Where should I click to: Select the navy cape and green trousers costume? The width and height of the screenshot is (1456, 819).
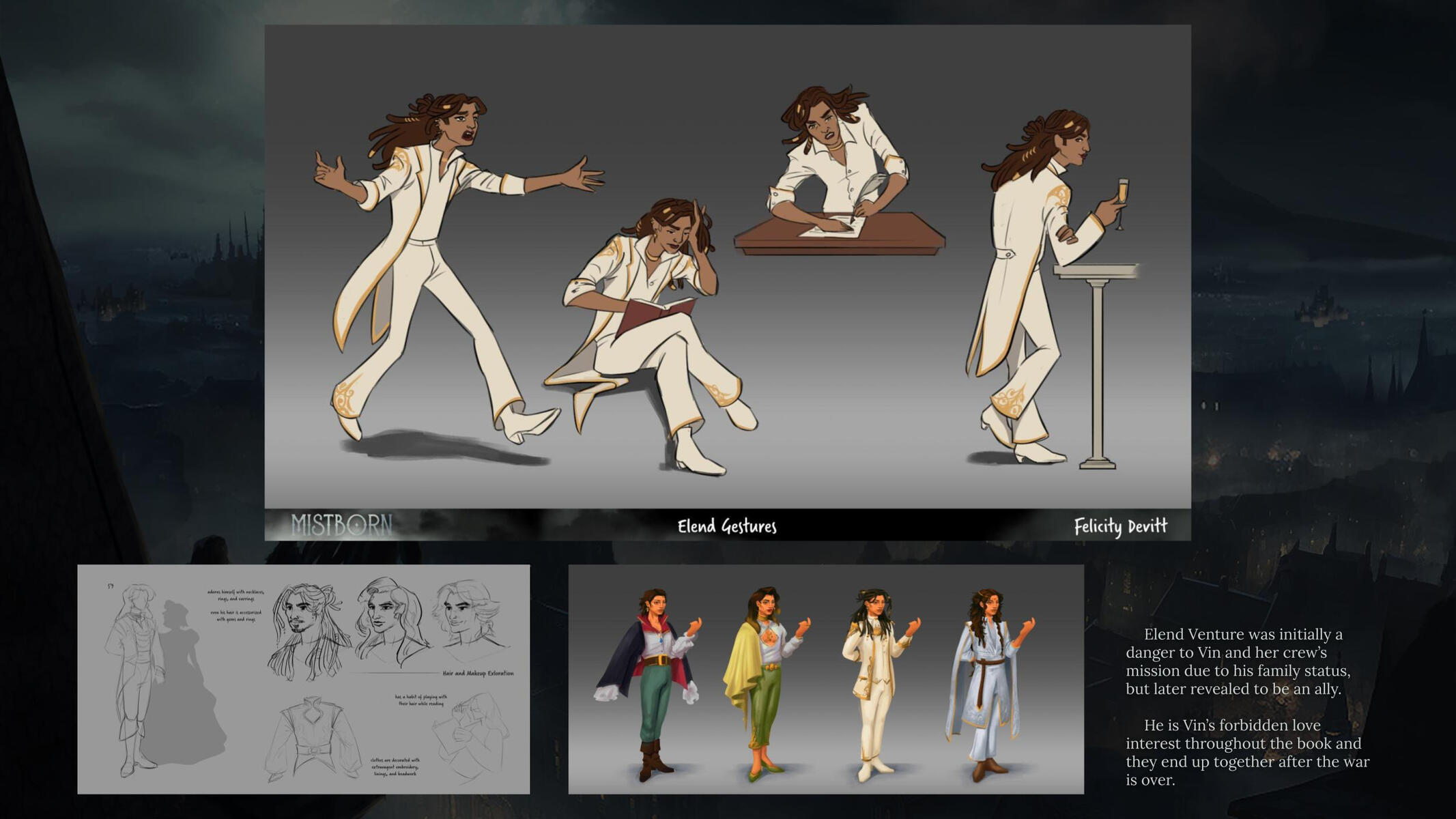648,685
